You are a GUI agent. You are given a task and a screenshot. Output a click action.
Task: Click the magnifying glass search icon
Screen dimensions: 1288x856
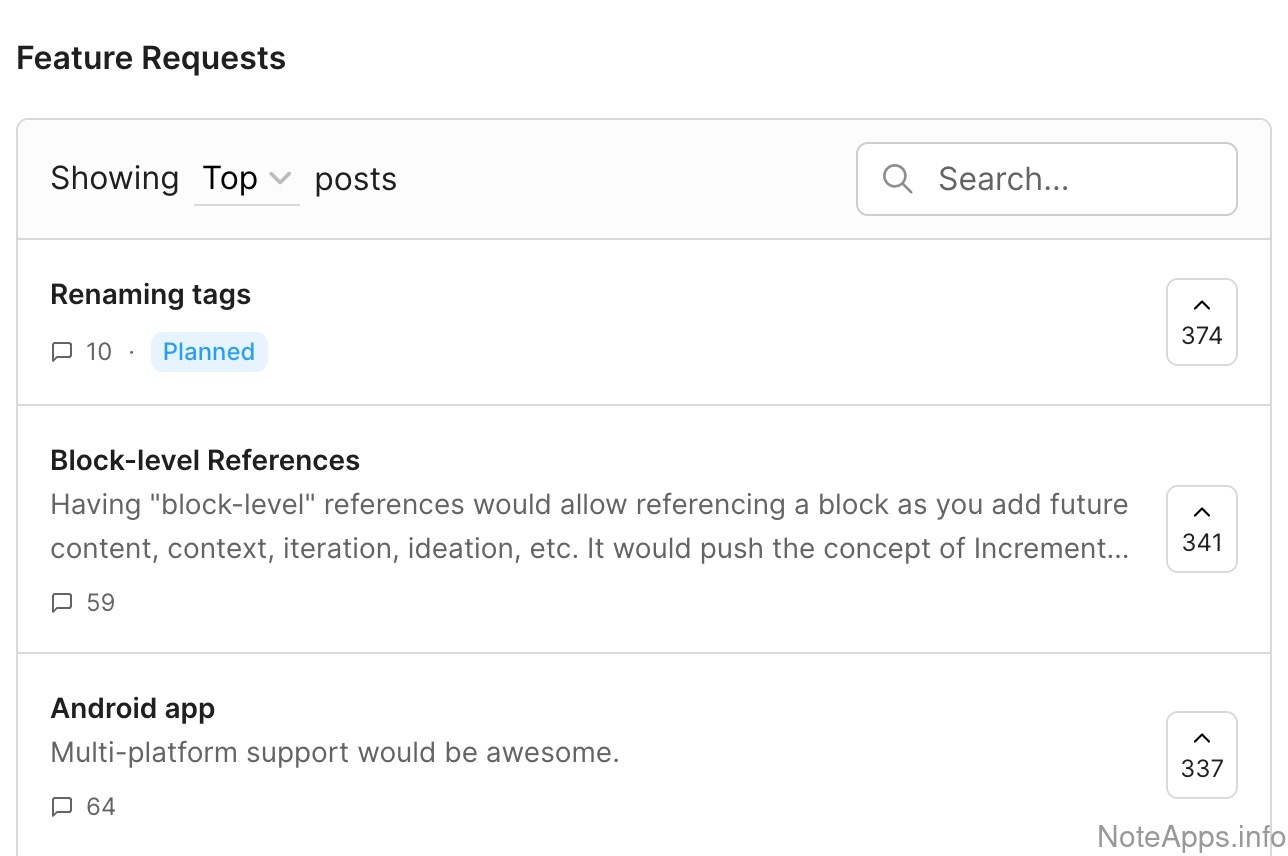click(x=897, y=179)
